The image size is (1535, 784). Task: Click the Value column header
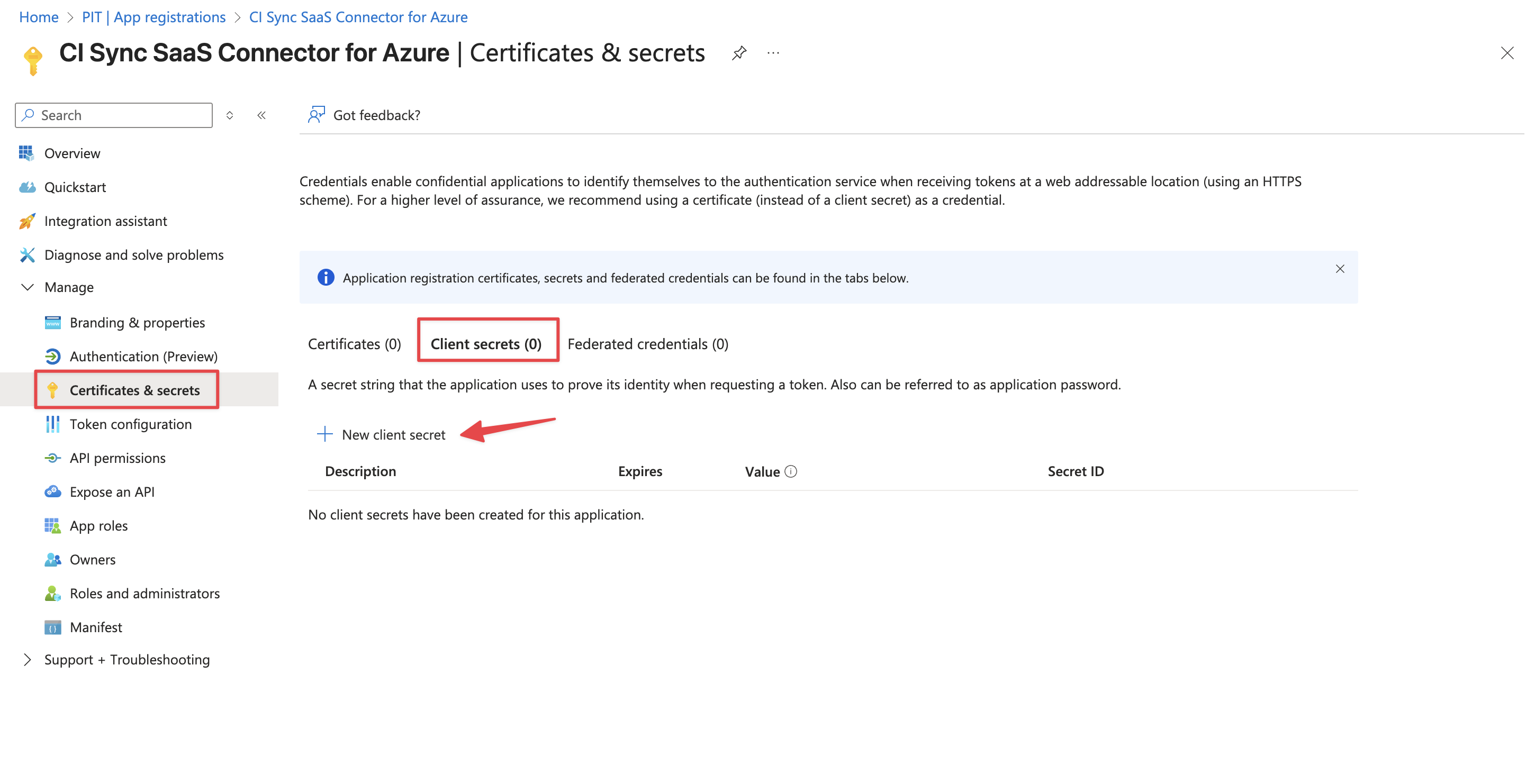pos(762,471)
